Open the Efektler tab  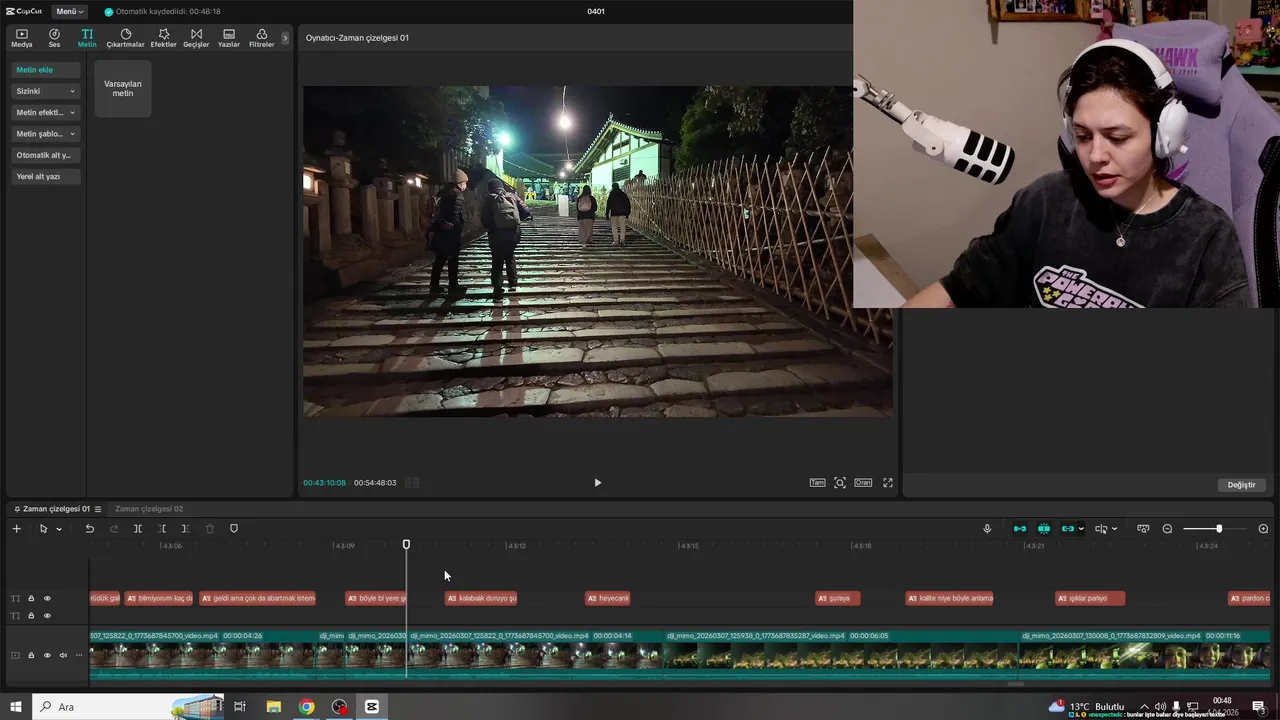point(163,38)
